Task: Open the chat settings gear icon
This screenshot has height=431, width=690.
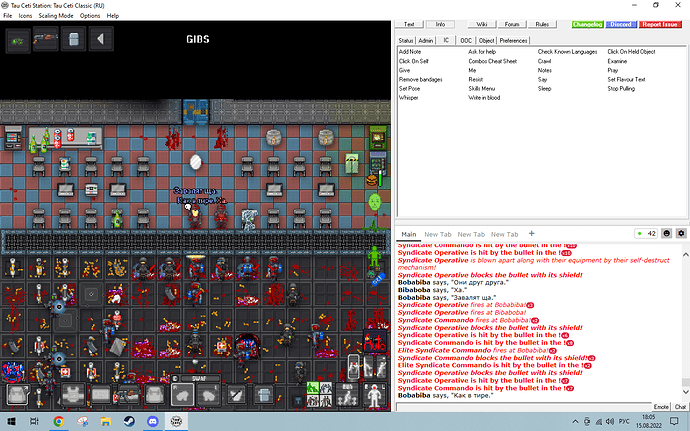Action: tap(681, 233)
